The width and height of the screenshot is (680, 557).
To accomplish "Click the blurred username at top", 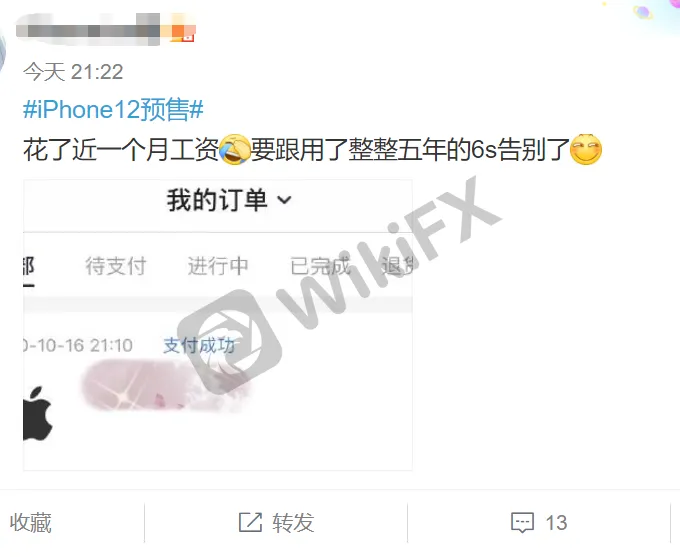I will [88, 29].
